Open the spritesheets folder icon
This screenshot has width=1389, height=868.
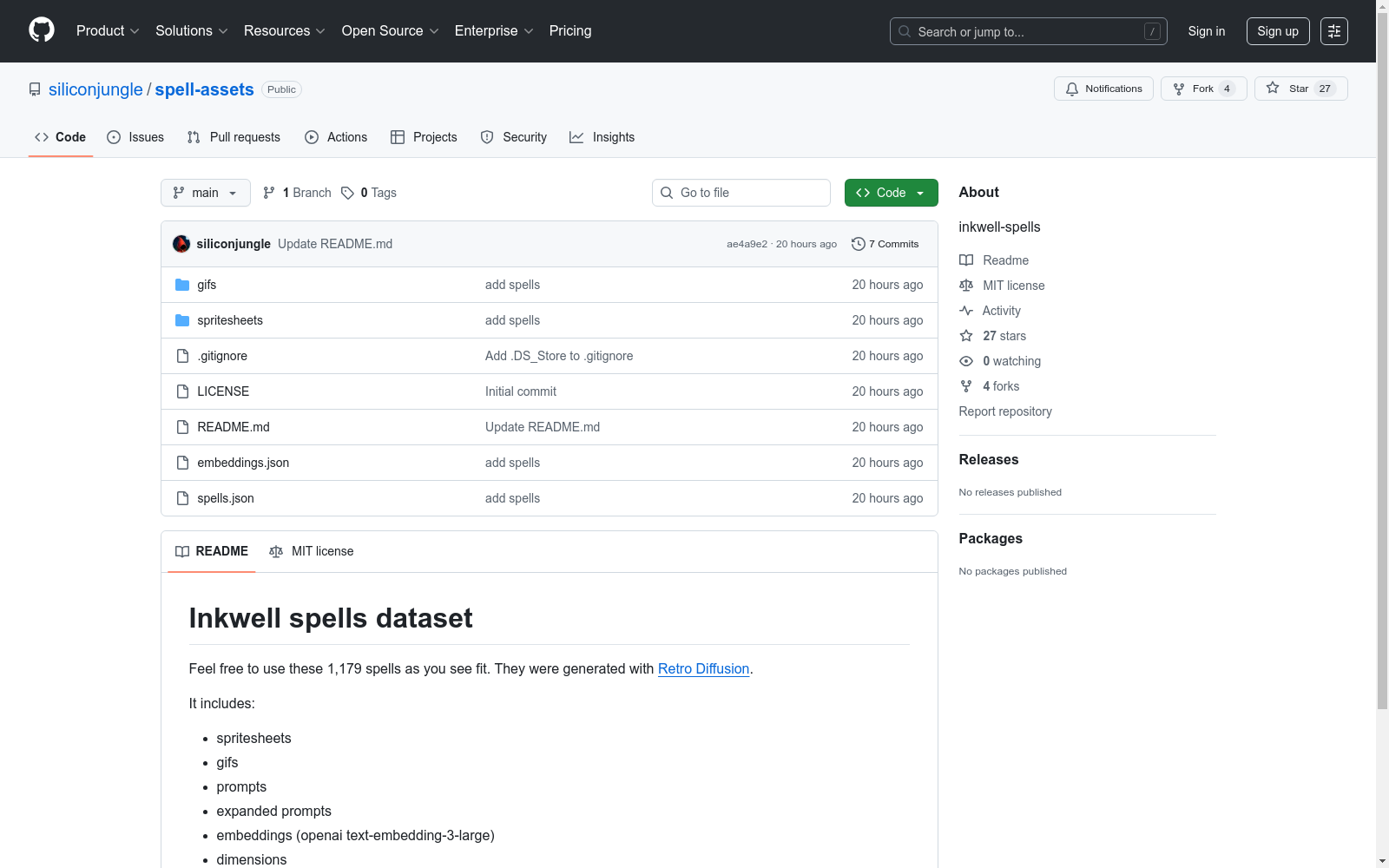pos(182,320)
